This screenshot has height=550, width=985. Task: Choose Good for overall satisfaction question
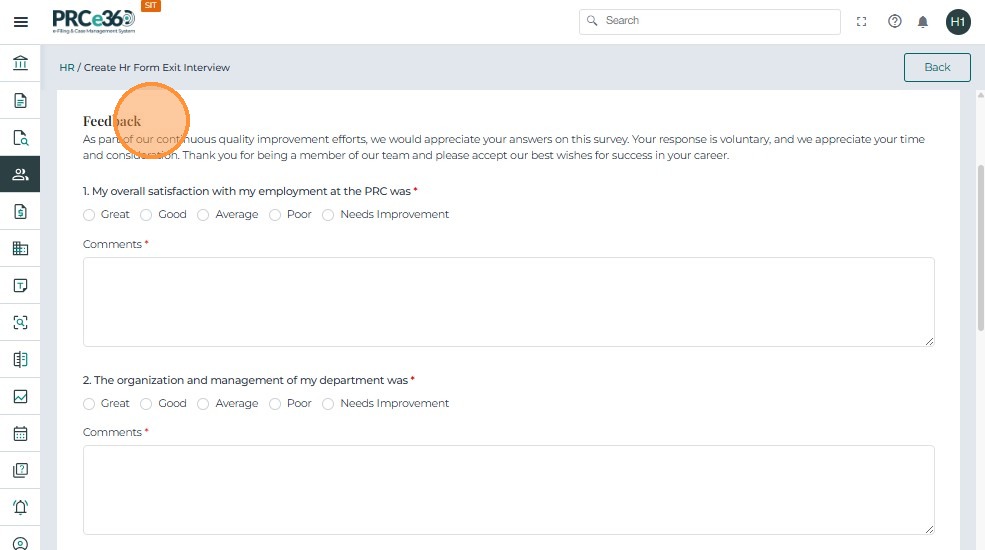146,215
